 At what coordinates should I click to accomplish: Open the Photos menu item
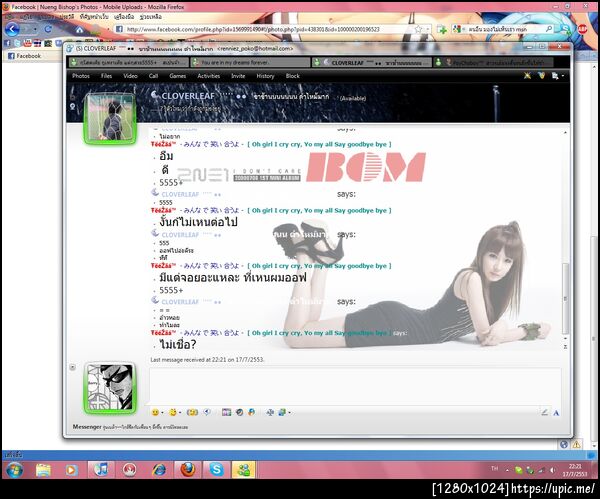tap(81, 76)
